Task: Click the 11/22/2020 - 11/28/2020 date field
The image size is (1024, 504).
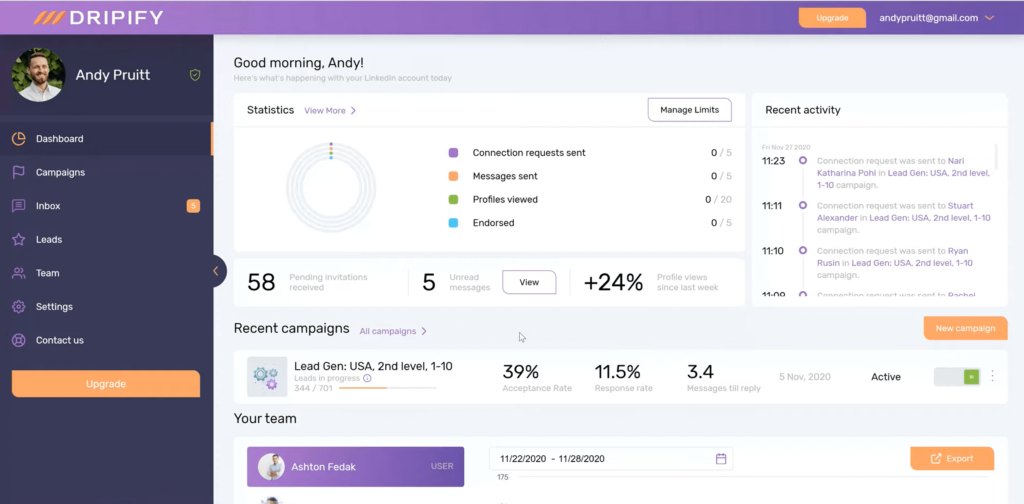Action: [611, 458]
